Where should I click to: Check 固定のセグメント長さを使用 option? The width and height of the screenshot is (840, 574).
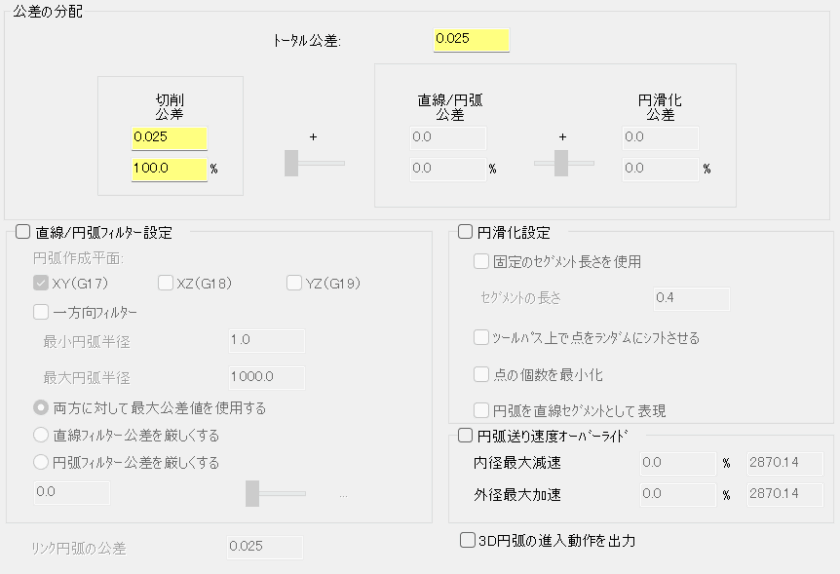[482, 262]
